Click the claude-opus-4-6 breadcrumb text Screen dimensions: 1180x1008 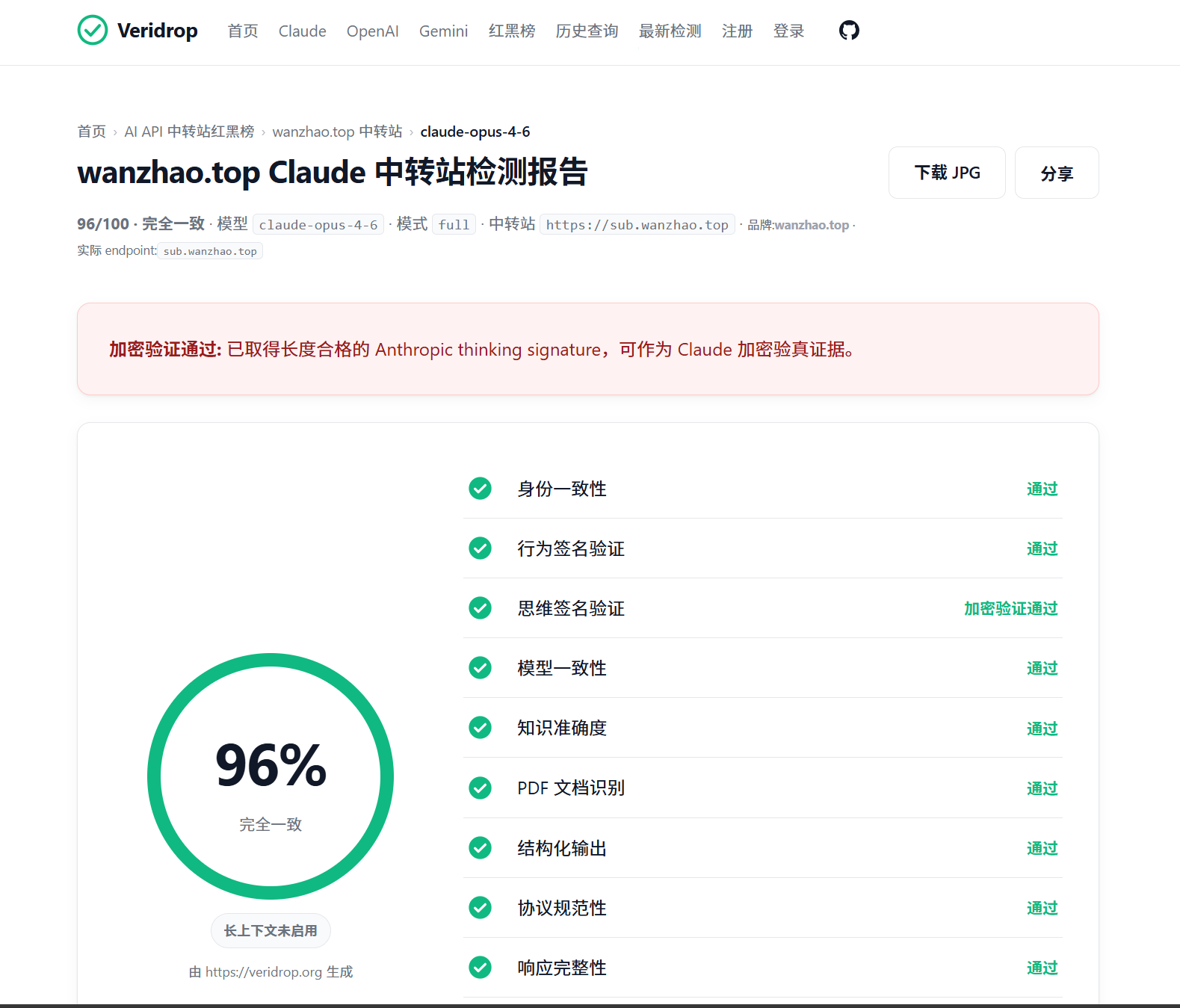click(x=475, y=132)
